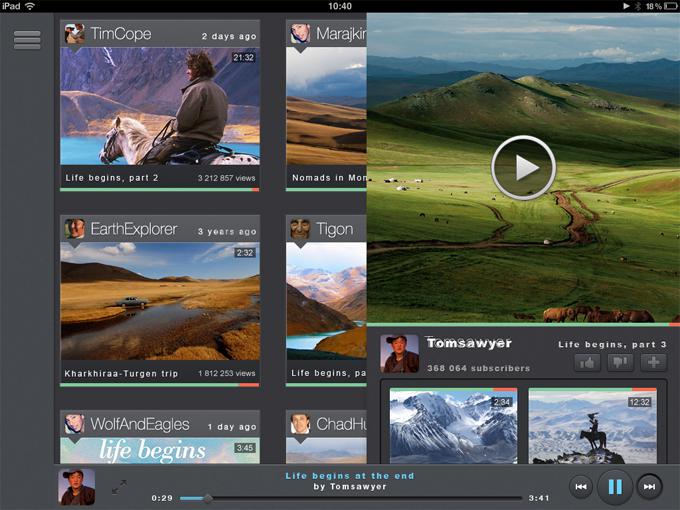Open the hamburger menu
Image resolution: width=680 pixels, height=510 pixels.
click(27, 40)
